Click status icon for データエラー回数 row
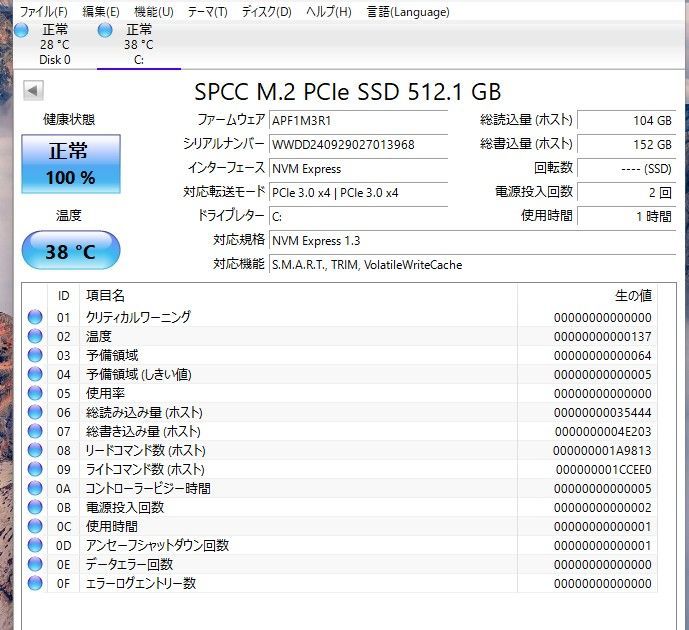 (35, 564)
